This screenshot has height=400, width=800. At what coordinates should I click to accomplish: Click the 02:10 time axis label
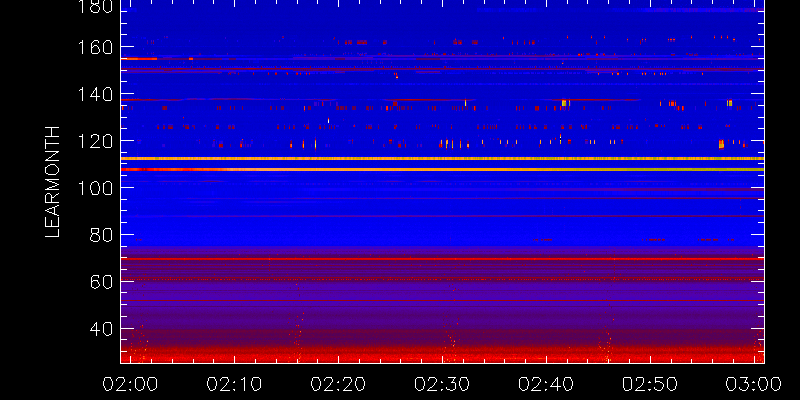pos(234,384)
